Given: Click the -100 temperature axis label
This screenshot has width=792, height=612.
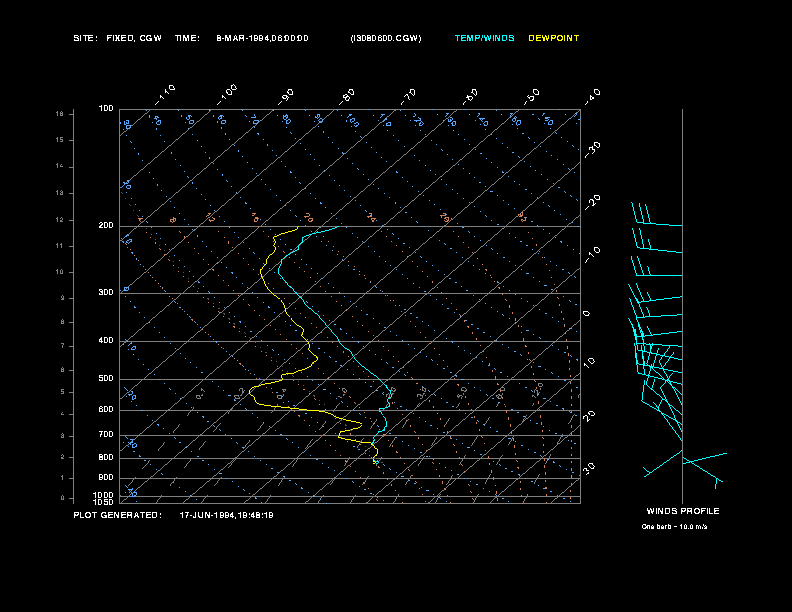Looking at the screenshot, I should tap(227, 95).
